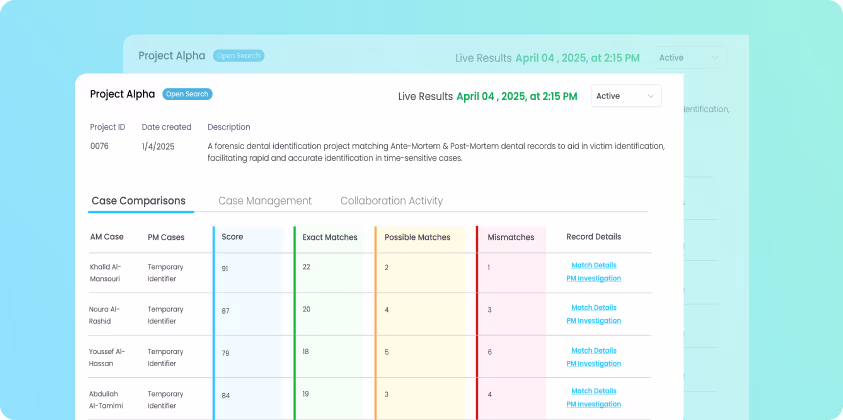Open the Case Comparisons tab
The height and width of the screenshot is (420, 843).
point(138,201)
